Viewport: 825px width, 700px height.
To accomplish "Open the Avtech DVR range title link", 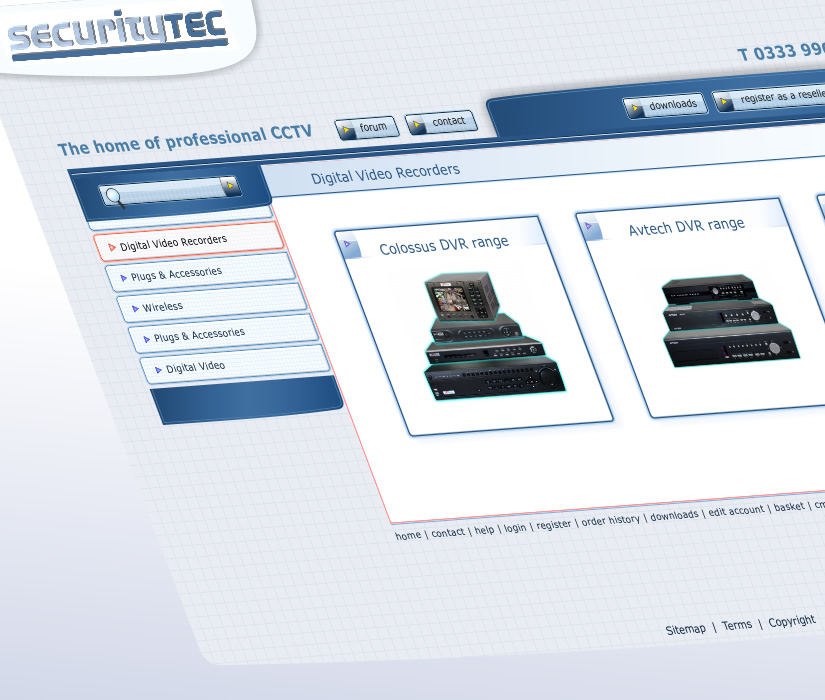I will (687, 227).
